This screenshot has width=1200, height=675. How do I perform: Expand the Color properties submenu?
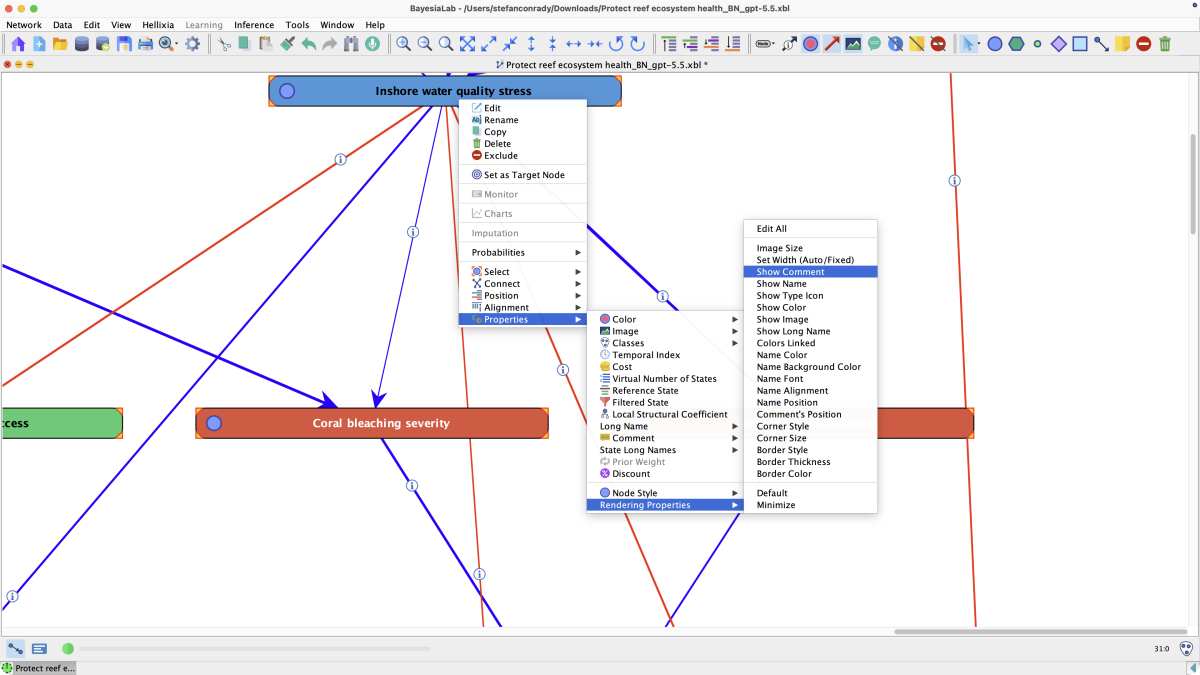665,319
